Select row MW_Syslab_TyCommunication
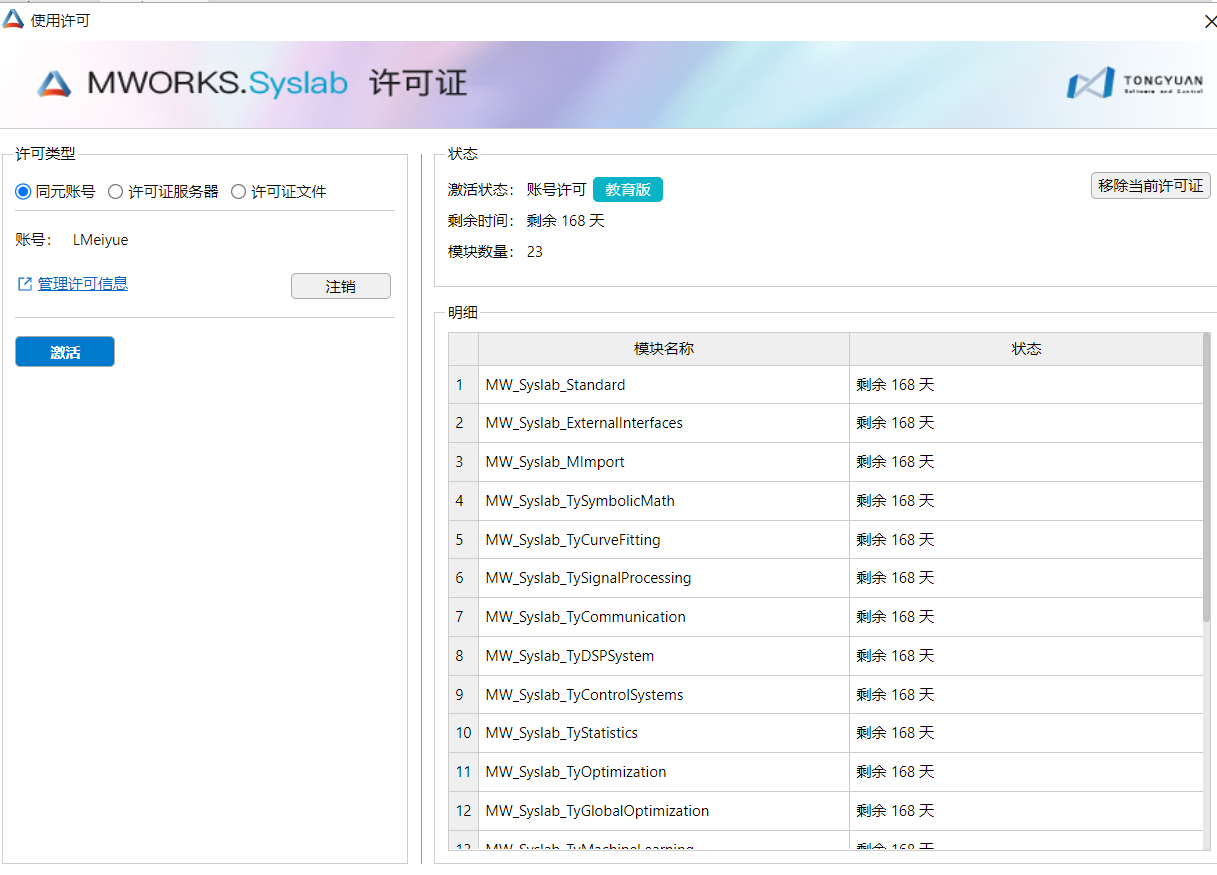Image resolution: width=1217 pixels, height=875 pixels. (826, 617)
